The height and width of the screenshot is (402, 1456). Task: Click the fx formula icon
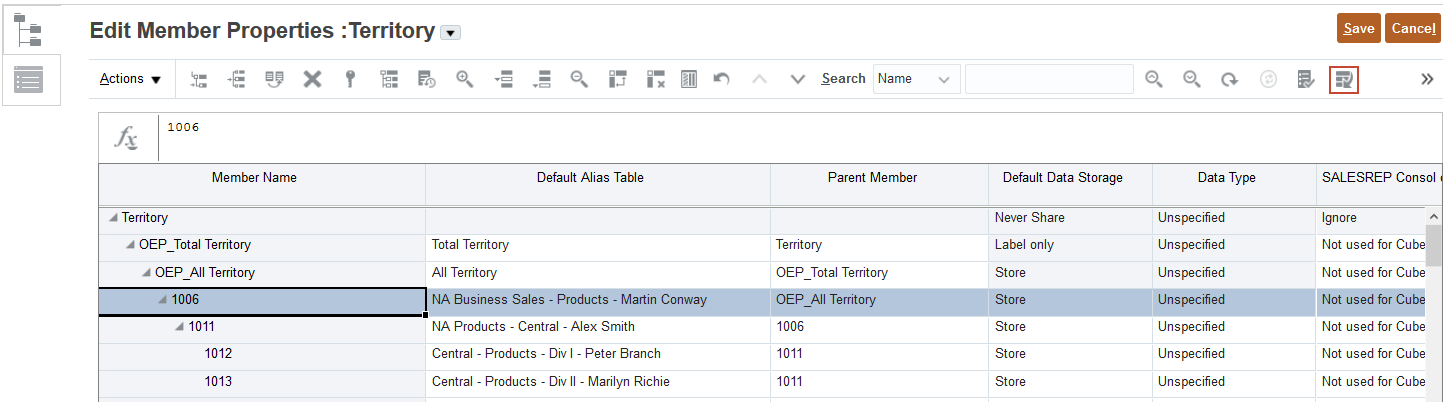point(127,137)
